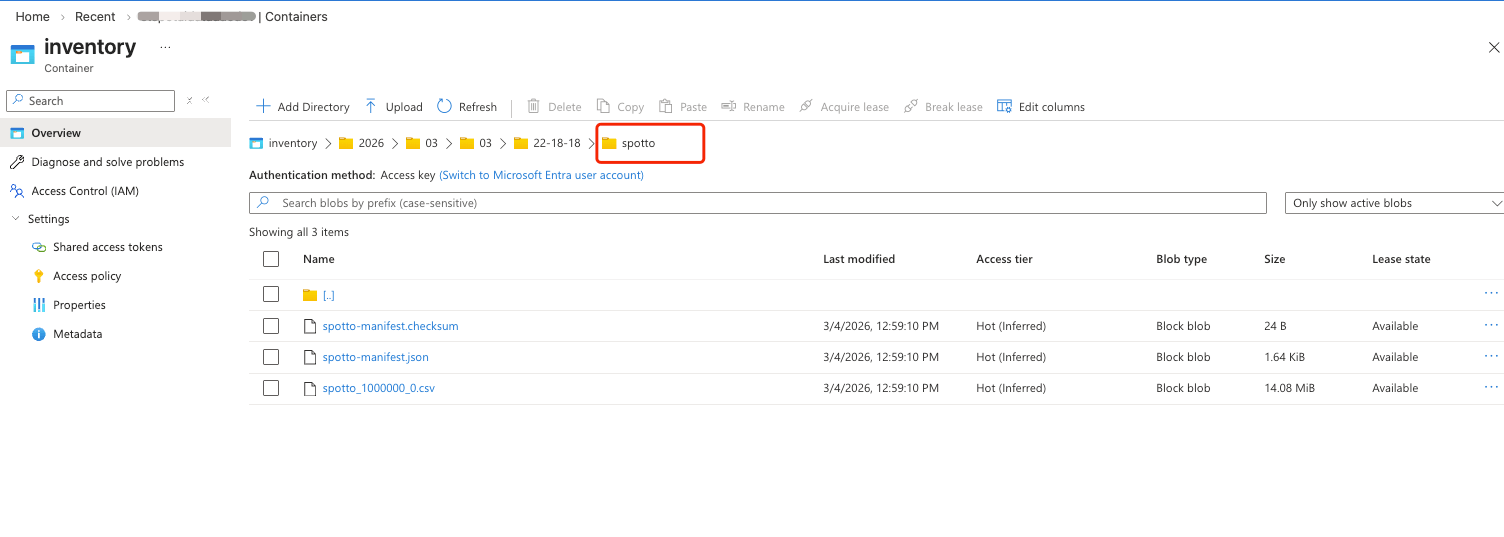This screenshot has height=537, width=1504.
Task: Click the Paste clipboard icon
Action: (x=666, y=106)
